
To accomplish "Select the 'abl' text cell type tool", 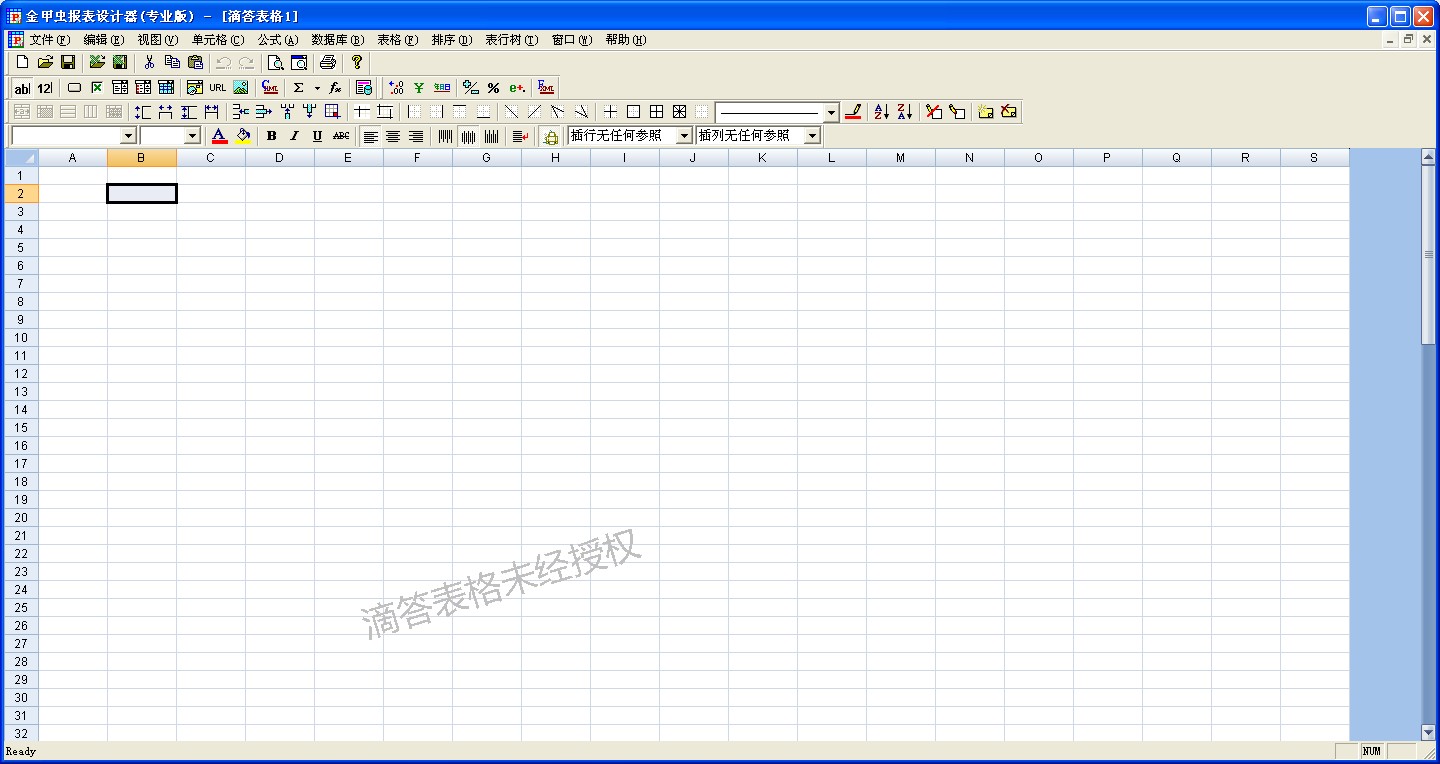I will coord(22,88).
